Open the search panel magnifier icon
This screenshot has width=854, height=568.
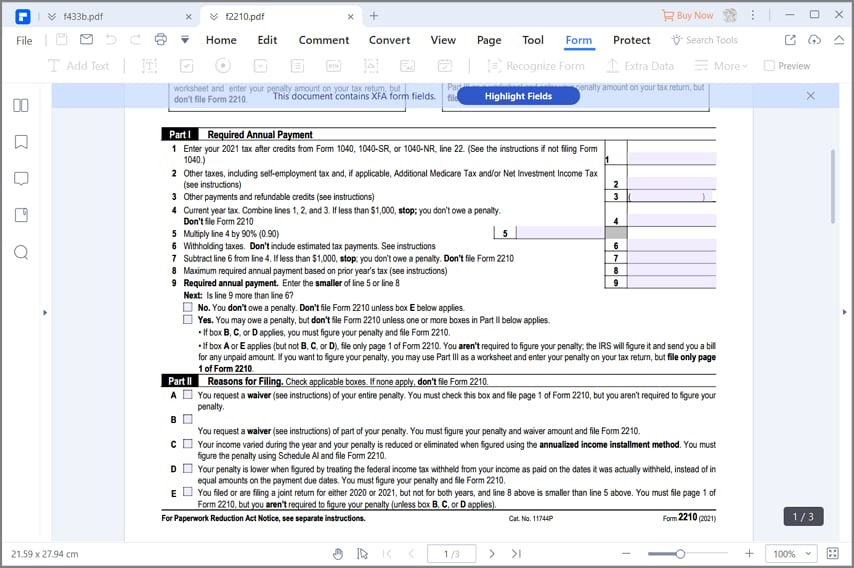pyautogui.click(x=21, y=252)
